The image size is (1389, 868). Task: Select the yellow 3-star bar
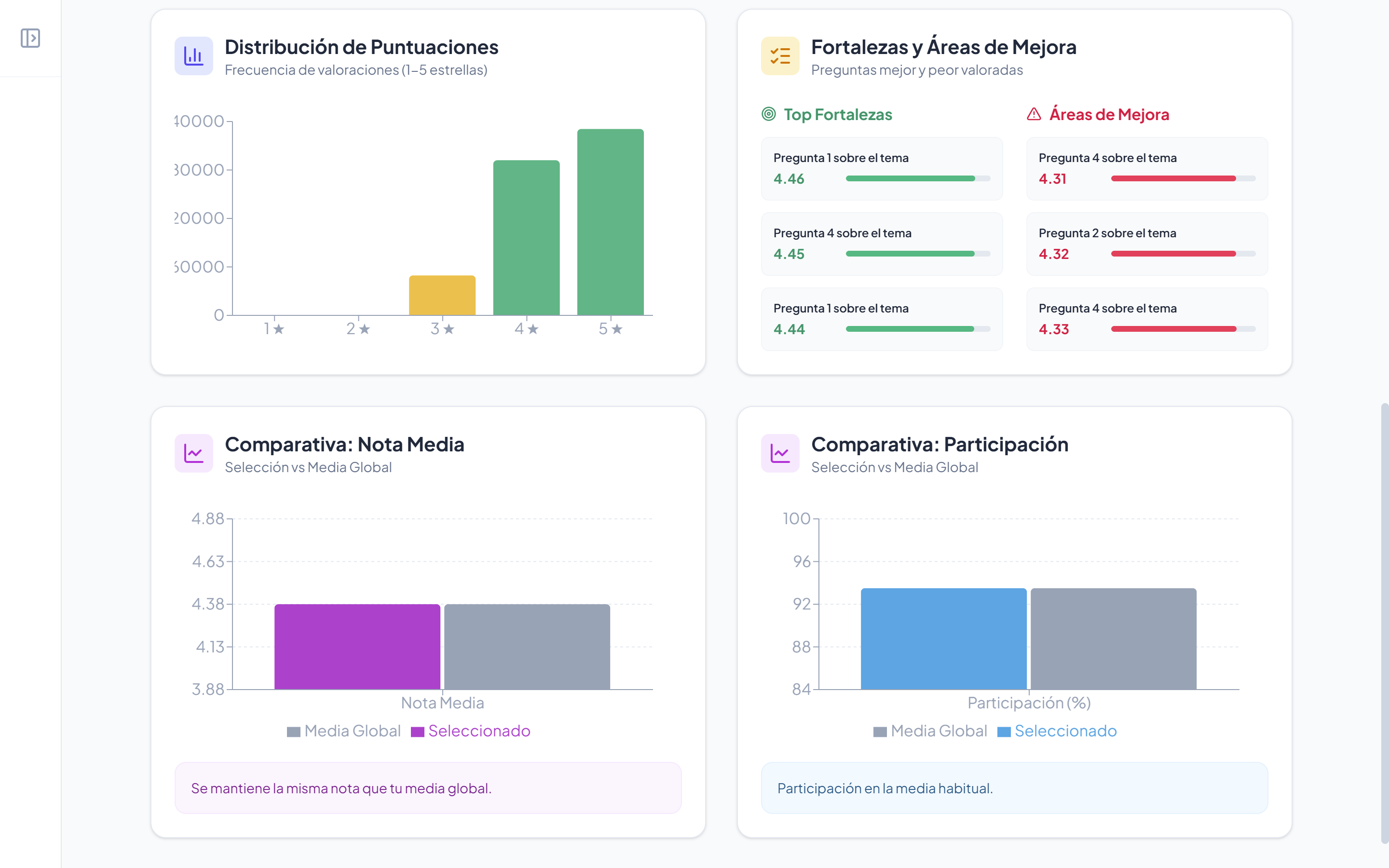[x=442, y=295]
